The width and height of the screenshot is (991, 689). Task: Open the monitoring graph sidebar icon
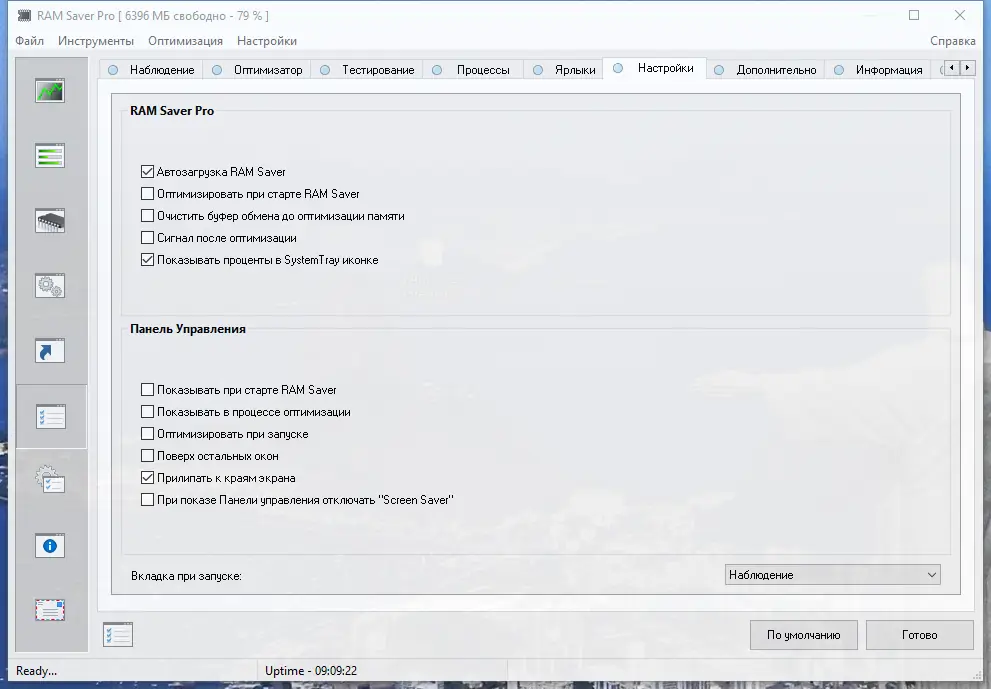50,91
